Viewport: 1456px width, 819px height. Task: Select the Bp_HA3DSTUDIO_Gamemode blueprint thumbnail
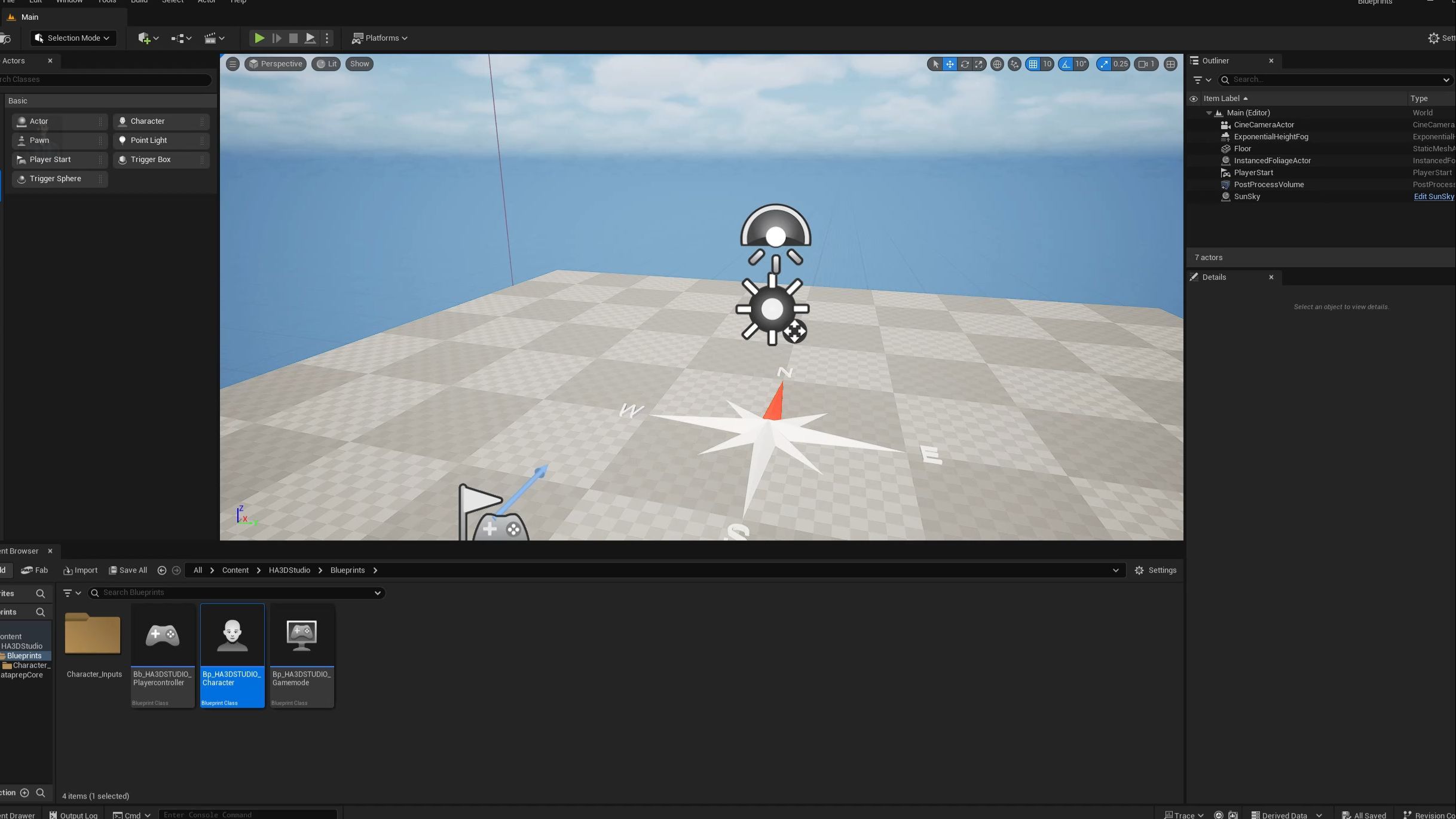[x=302, y=635]
